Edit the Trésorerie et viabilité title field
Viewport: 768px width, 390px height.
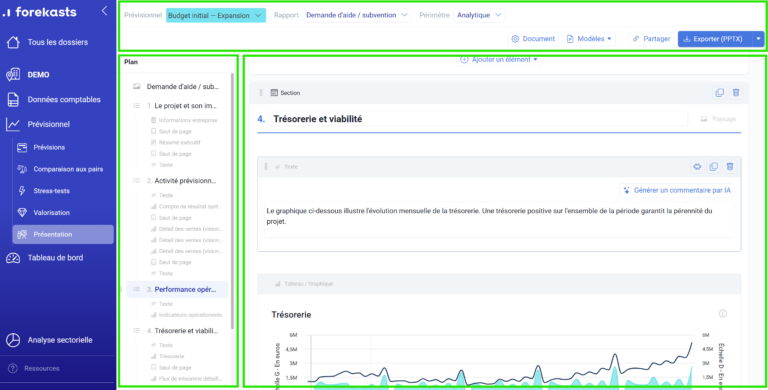[x=478, y=119]
